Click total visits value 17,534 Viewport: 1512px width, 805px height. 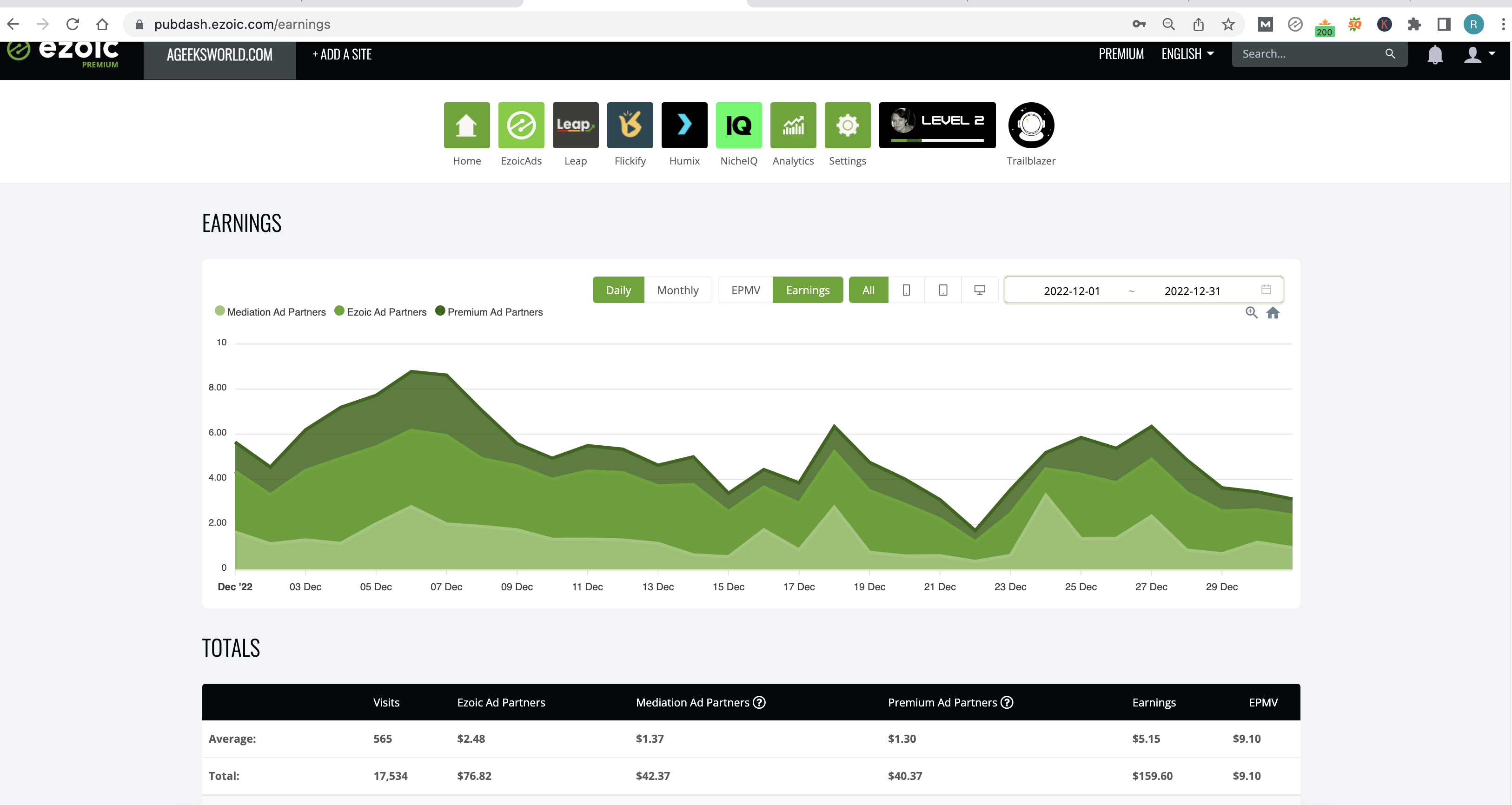(x=391, y=776)
